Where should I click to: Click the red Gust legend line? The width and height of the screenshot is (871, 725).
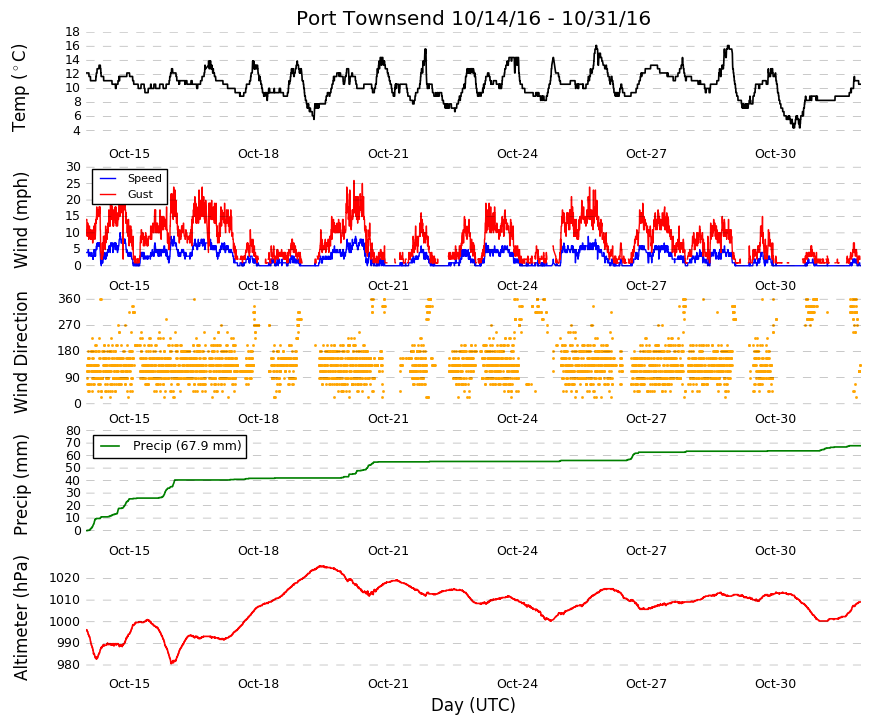[x=107, y=194]
